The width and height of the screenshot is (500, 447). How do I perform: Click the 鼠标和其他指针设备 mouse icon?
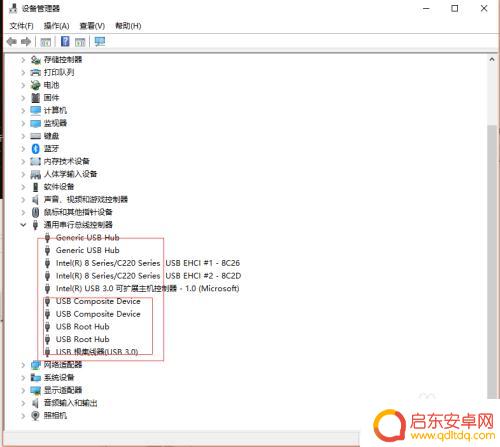(36, 212)
